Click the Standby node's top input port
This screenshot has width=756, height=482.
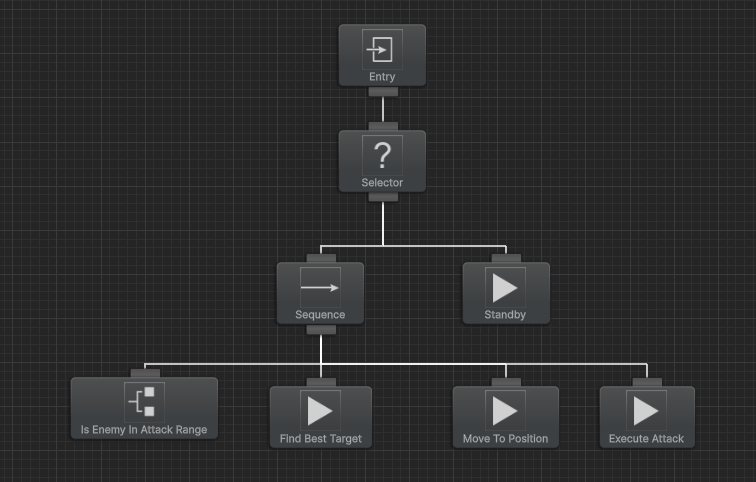tap(505, 258)
